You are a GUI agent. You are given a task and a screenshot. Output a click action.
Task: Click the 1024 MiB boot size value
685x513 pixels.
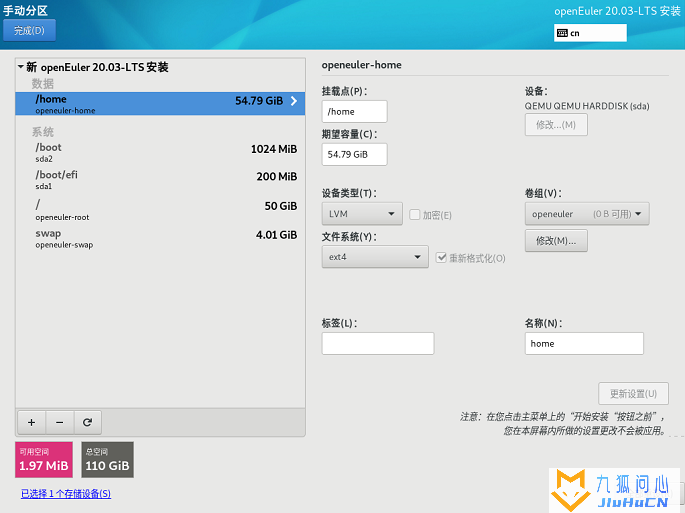coord(274,149)
